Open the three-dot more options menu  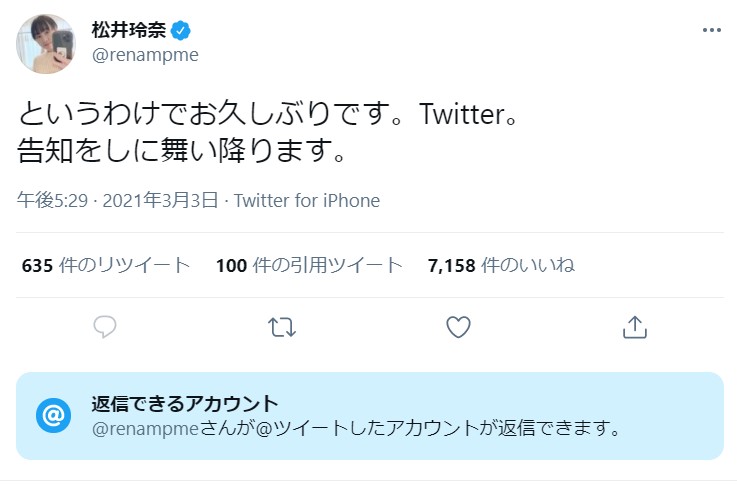pos(712,30)
